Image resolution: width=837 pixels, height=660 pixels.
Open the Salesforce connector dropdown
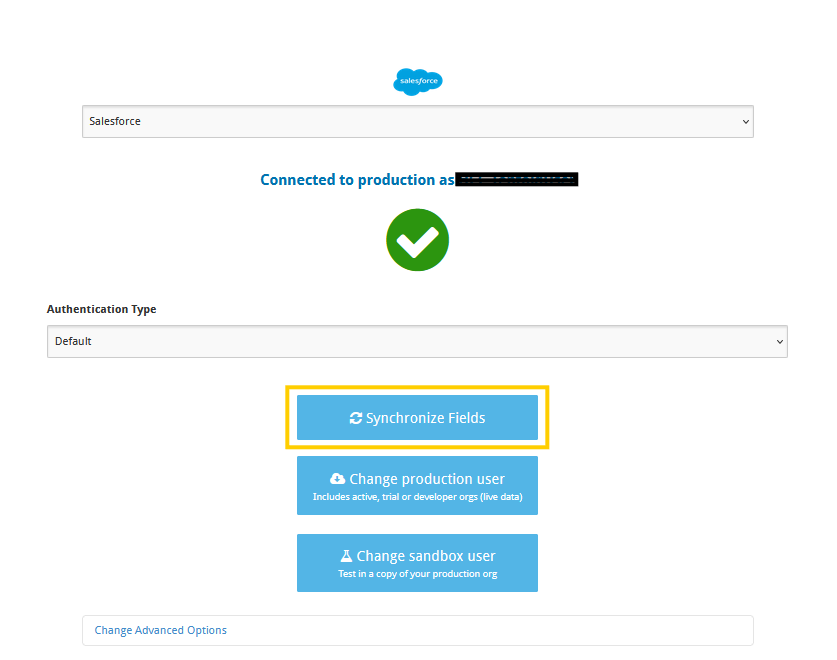pos(417,121)
